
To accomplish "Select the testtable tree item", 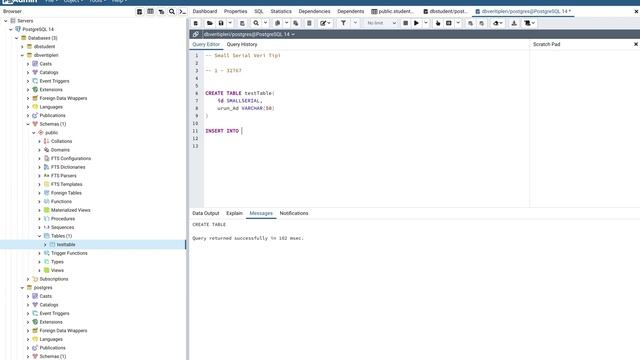I will 66,244.
